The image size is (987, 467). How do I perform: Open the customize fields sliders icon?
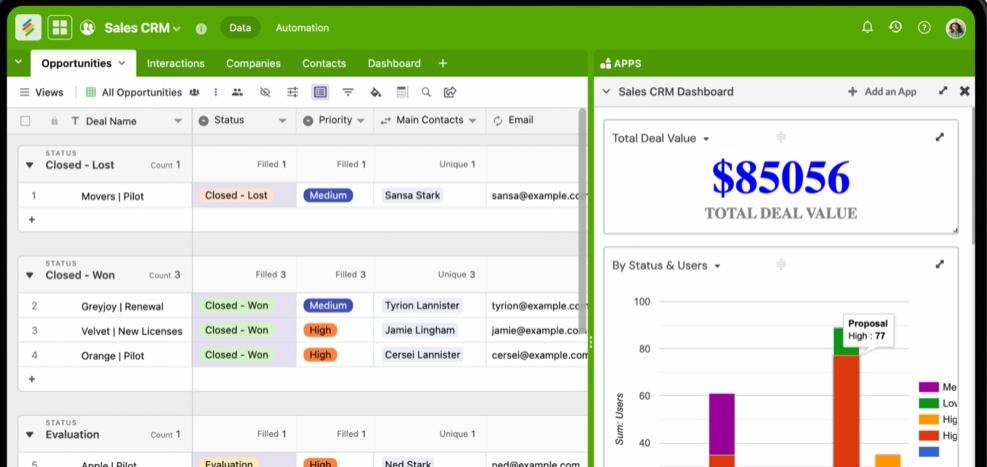(293, 93)
